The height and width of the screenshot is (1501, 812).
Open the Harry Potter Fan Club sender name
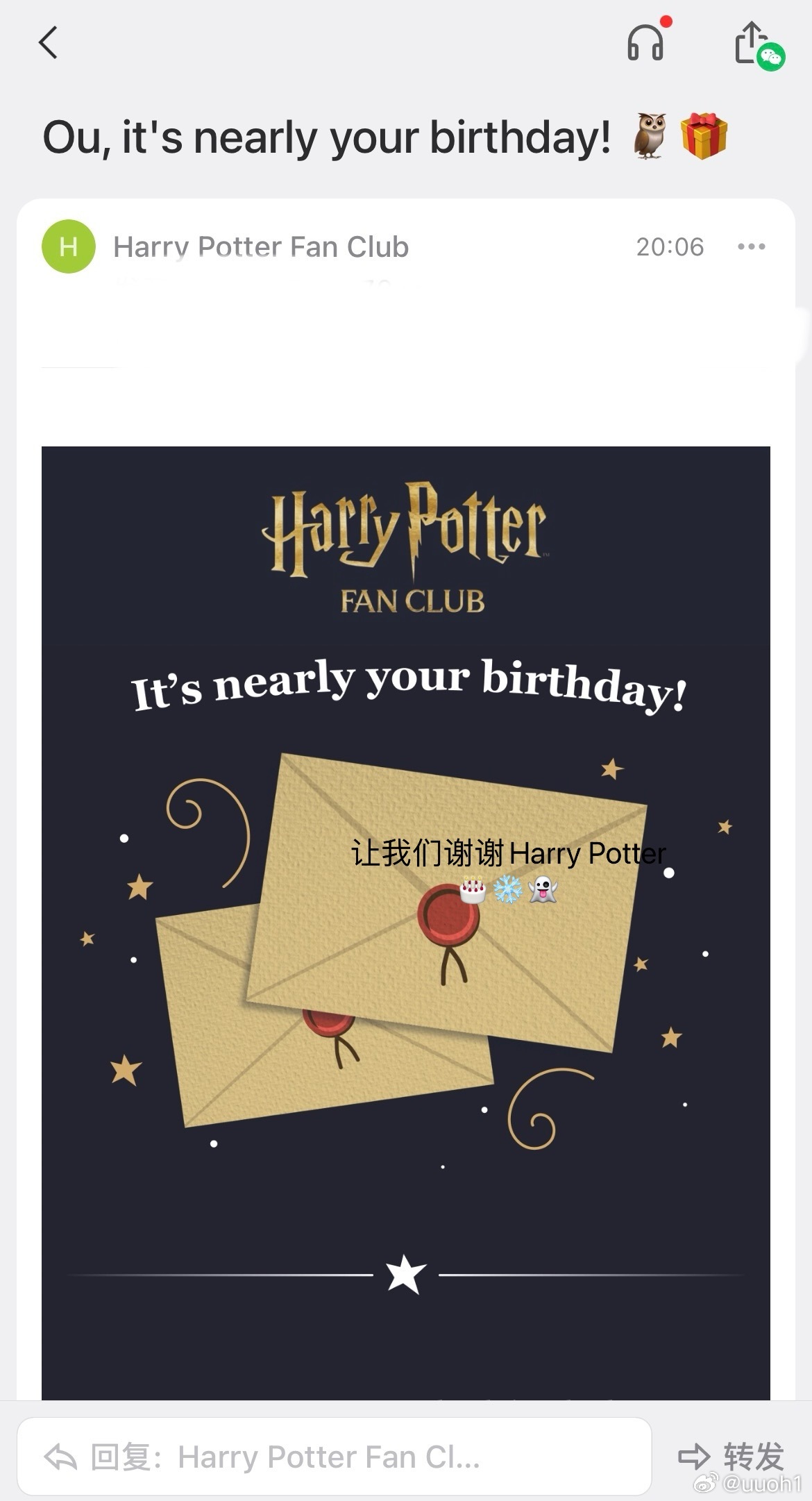tap(261, 246)
